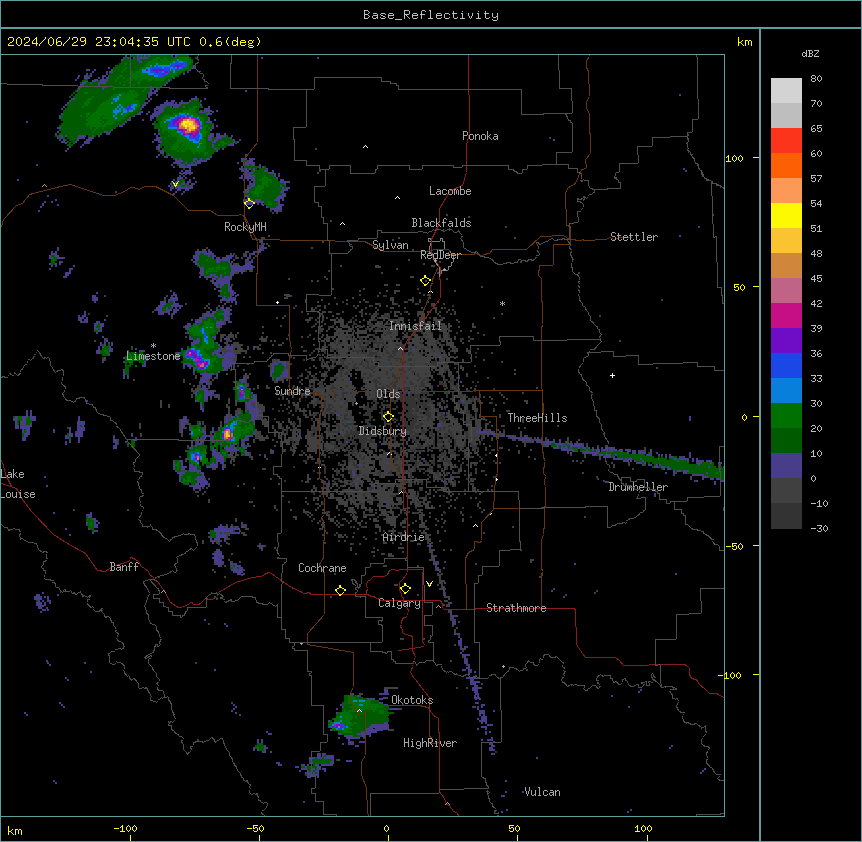Select the blue 36 dBZ color swatch
The height and width of the screenshot is (842, 862).
pos(786,365)
